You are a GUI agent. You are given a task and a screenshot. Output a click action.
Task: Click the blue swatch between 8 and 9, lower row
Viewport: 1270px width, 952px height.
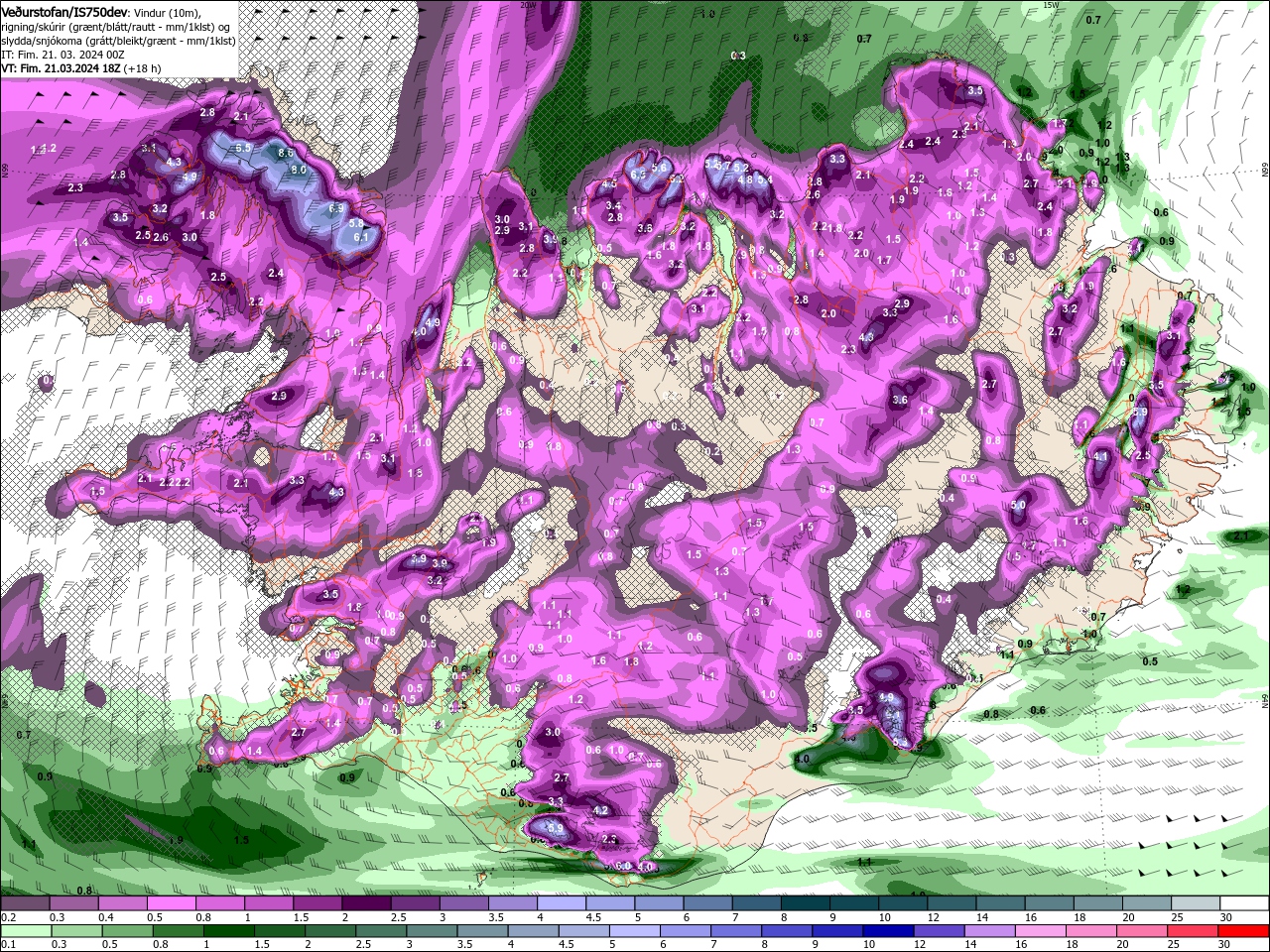click(x=786, y=930)
